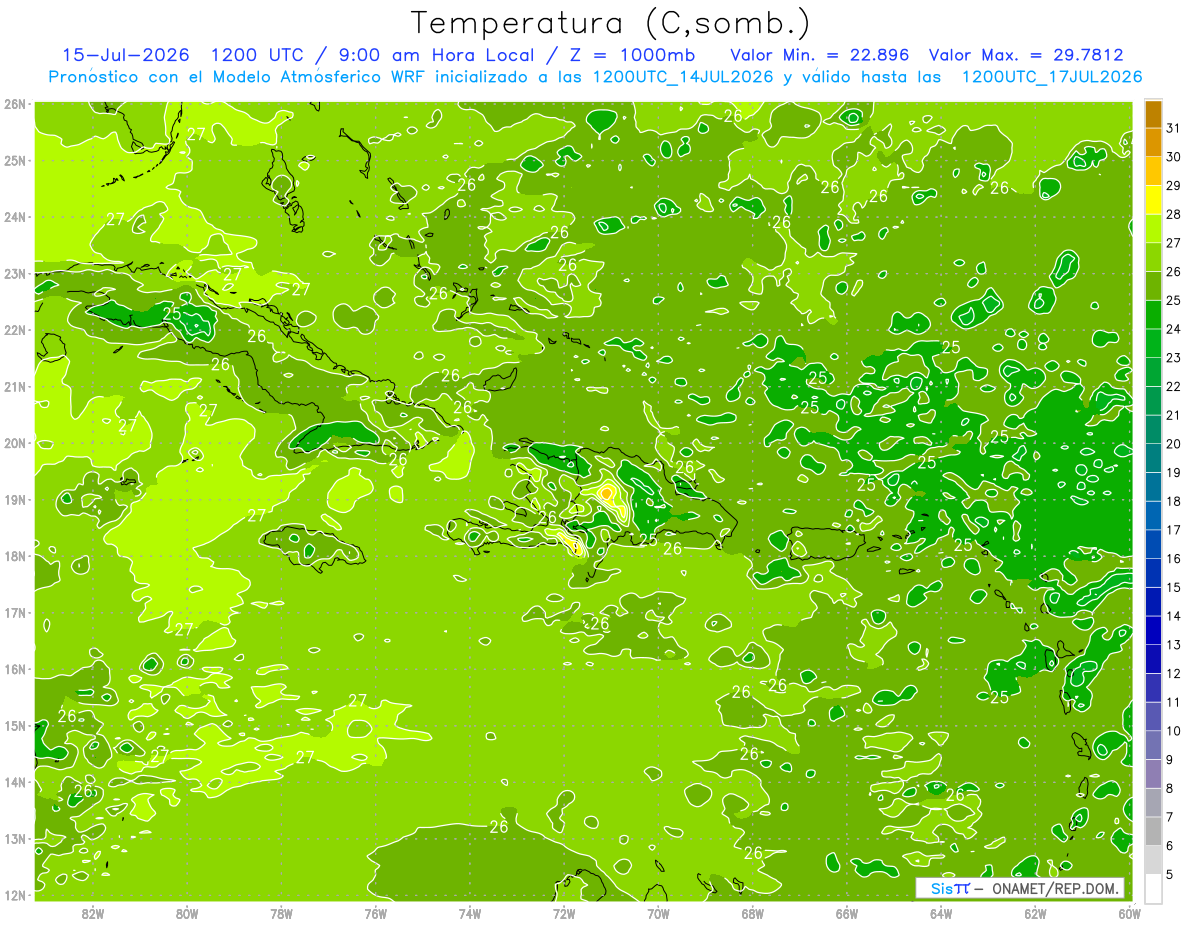Click the '70W' longitude axis label
The image size is (1200, 927).
click(658, 913)
